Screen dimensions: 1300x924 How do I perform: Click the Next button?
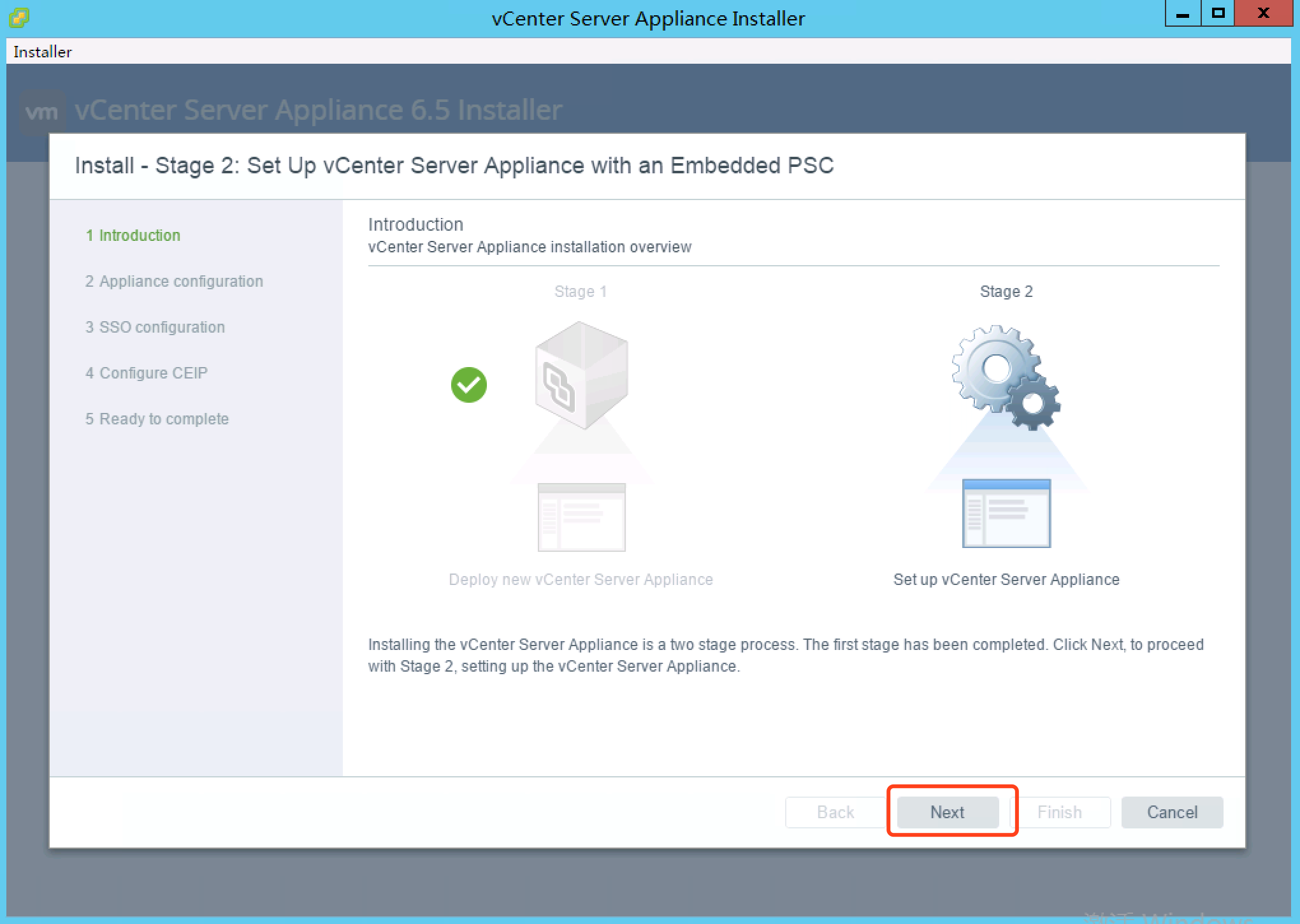pos(948,812)
